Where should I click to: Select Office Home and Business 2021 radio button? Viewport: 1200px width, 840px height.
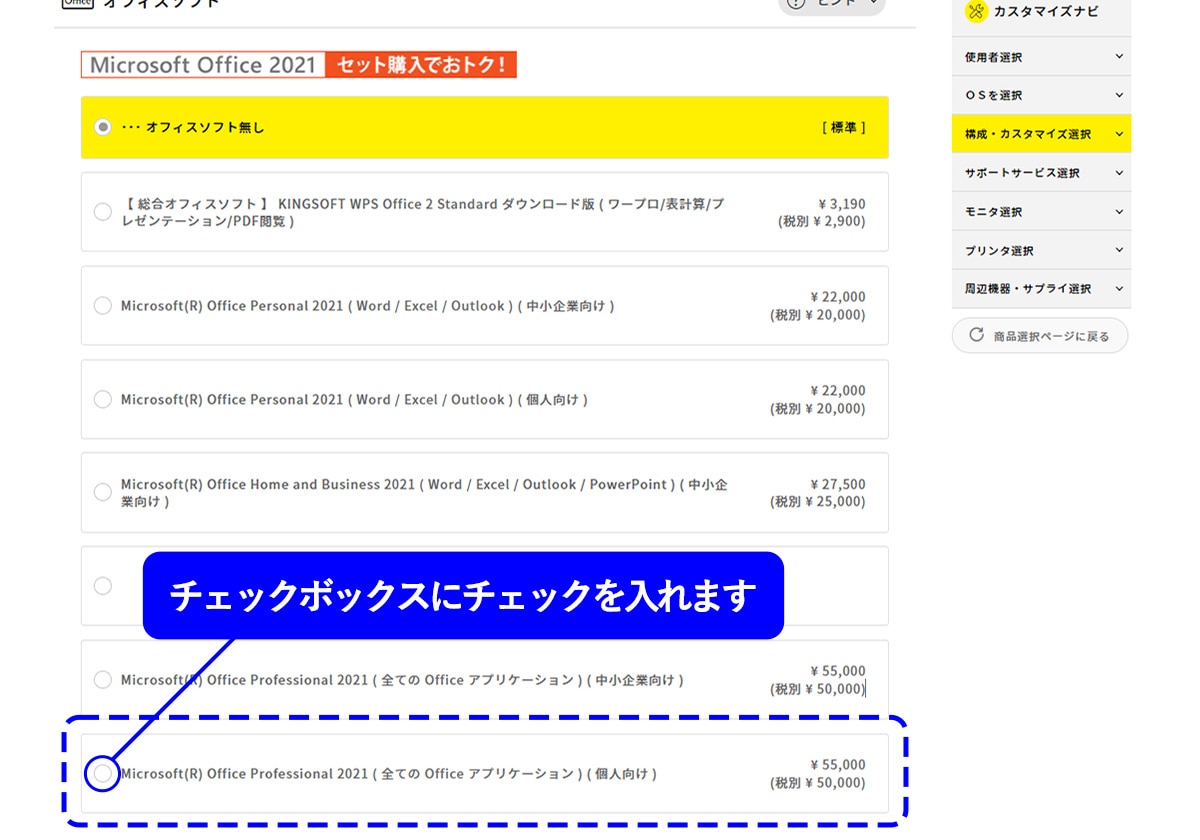102,492
